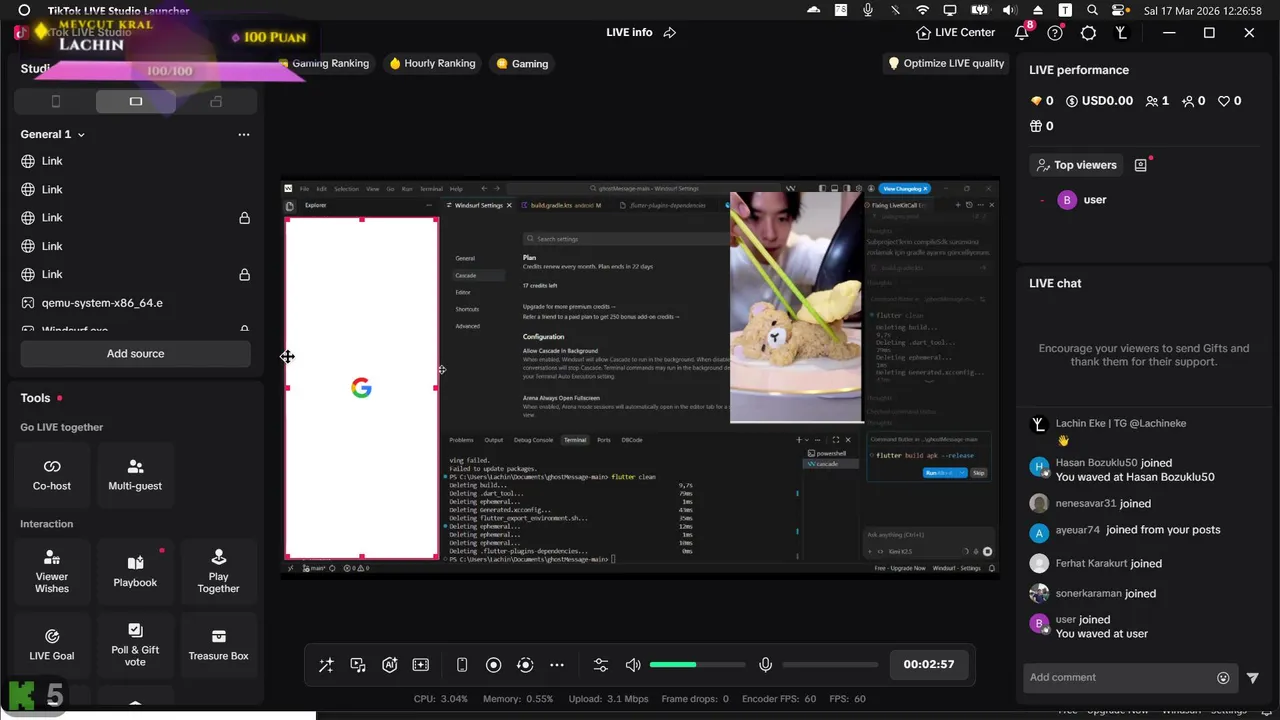
Task: Open the media and music tool icon
Action: point(358,665)
